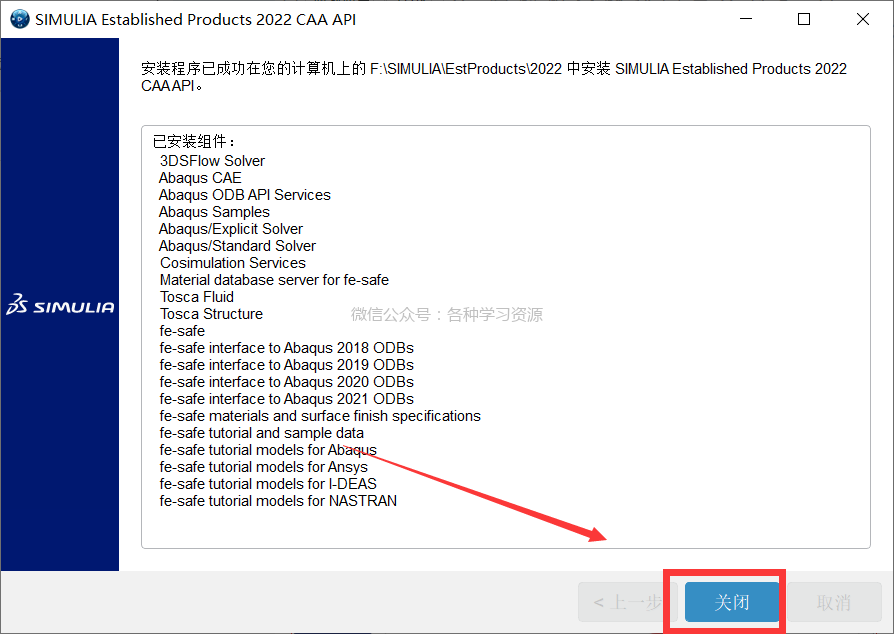Select 'Abaqus/Explicit Solver' entry
This screenshot has width=894, height=634.
coord(231,229)
